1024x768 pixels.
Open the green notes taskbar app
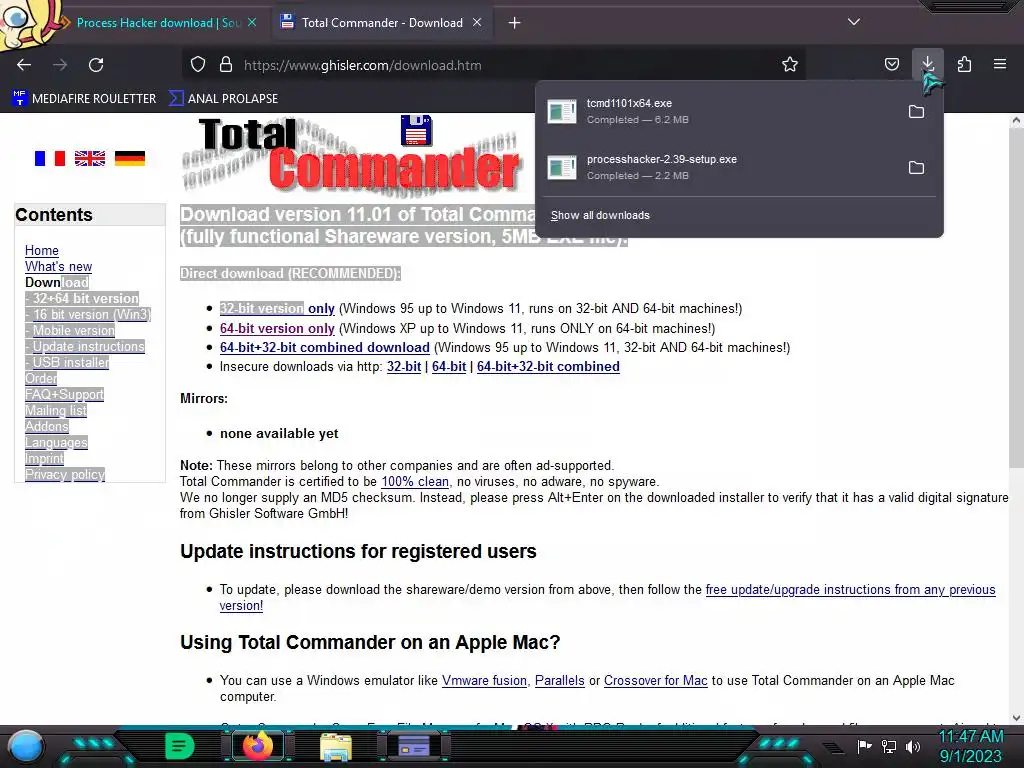click(x=180, y=746)
